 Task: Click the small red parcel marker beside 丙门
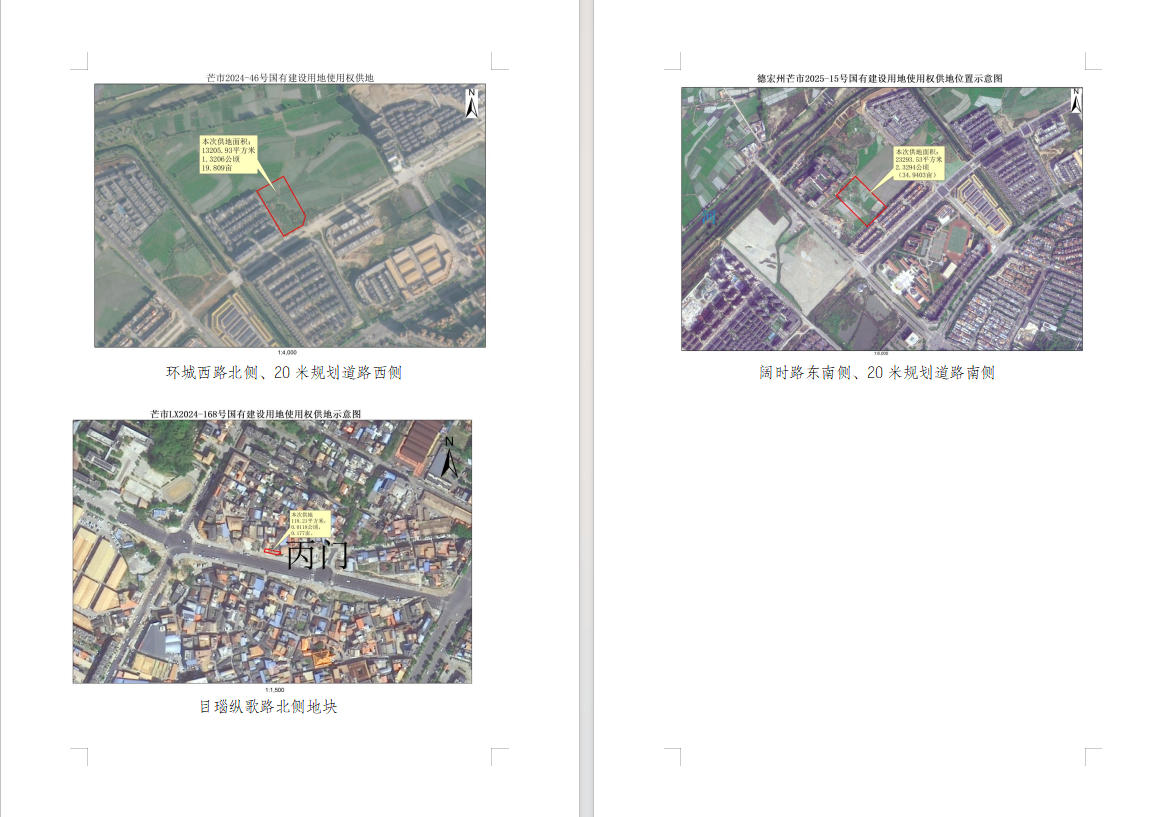click(272, 551)
